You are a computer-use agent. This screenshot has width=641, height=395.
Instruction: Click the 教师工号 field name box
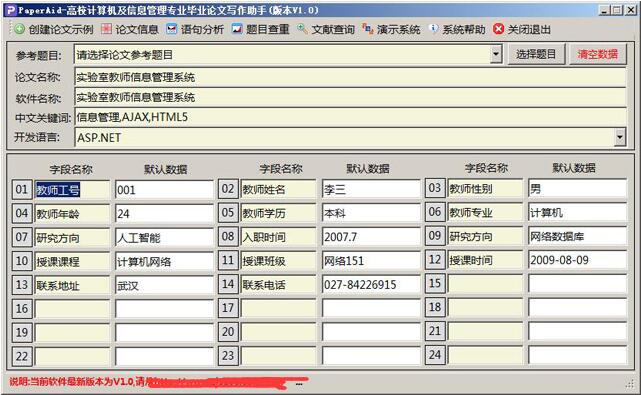[x=72, y=190]
